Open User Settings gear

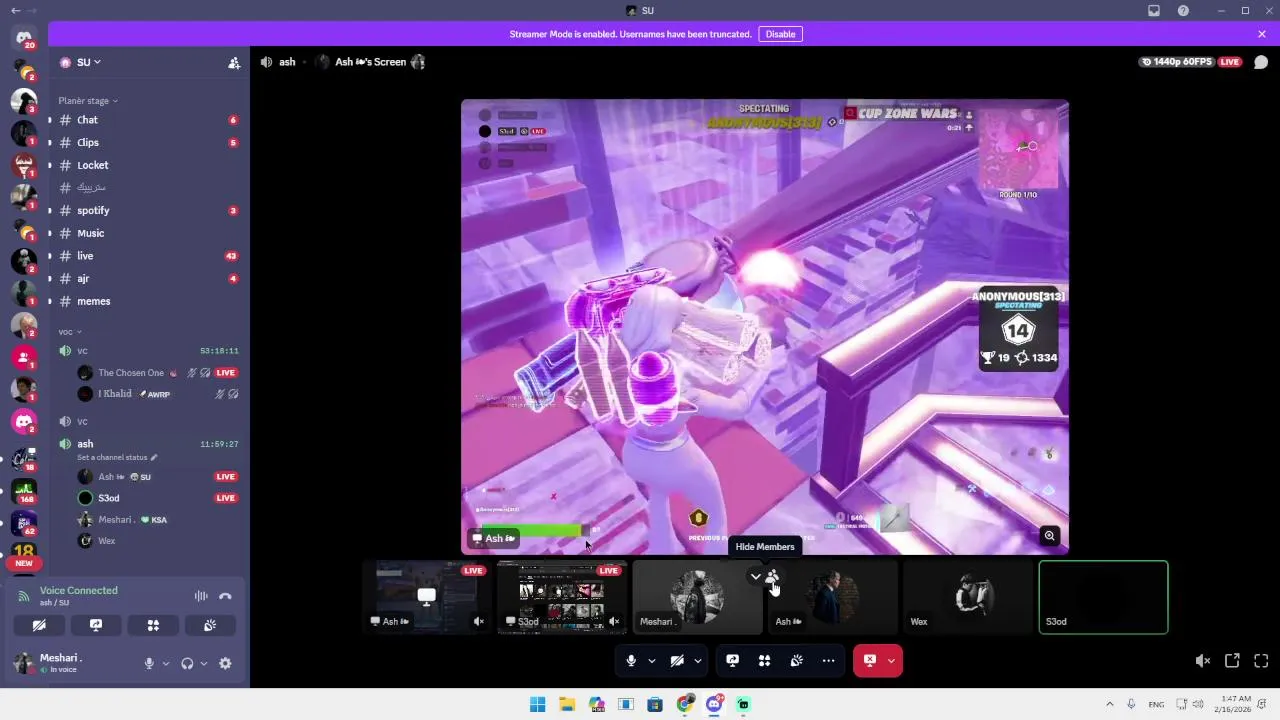(225, 663)
